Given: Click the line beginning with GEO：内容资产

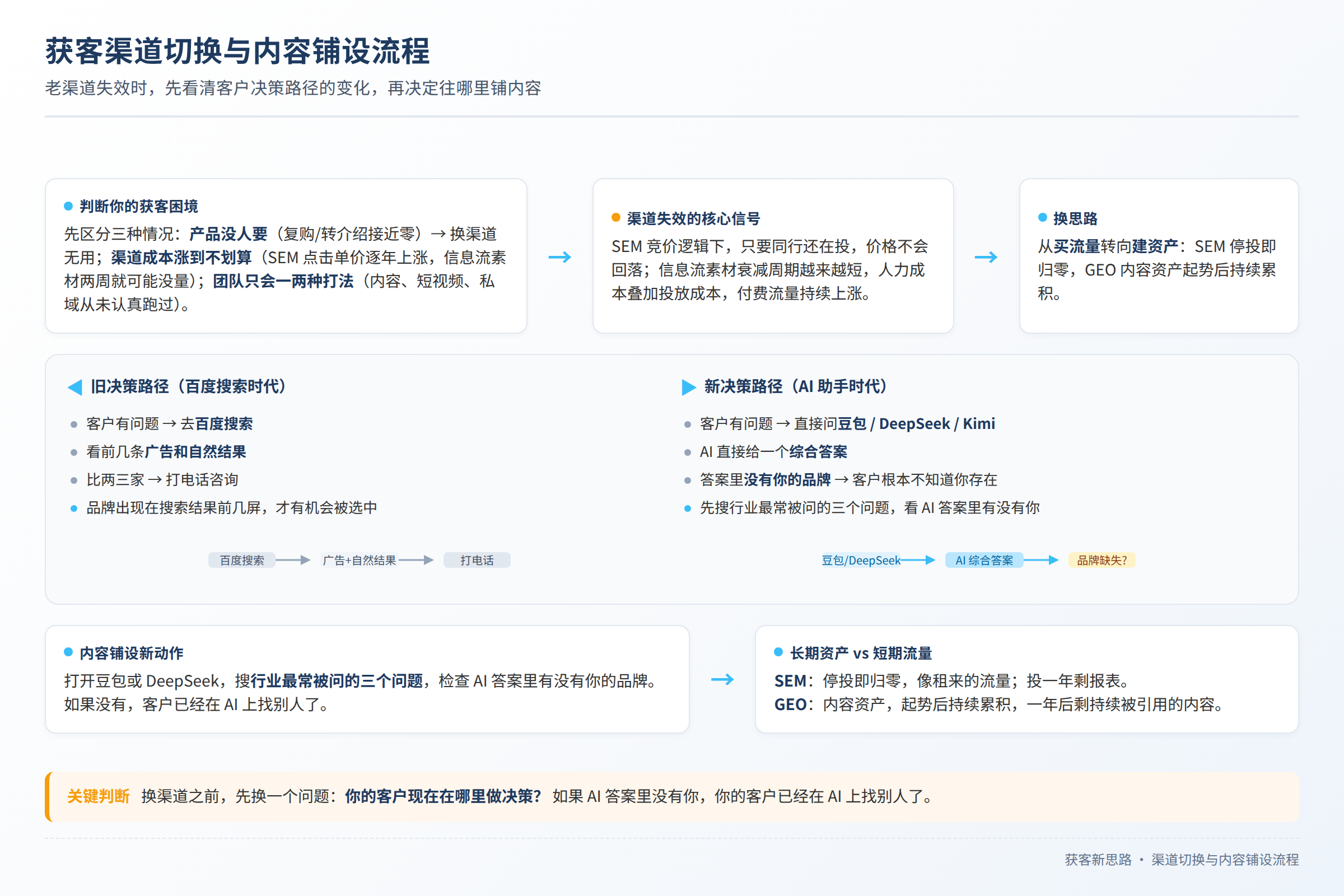Looking at the screenshot, I should coord(999,704).
